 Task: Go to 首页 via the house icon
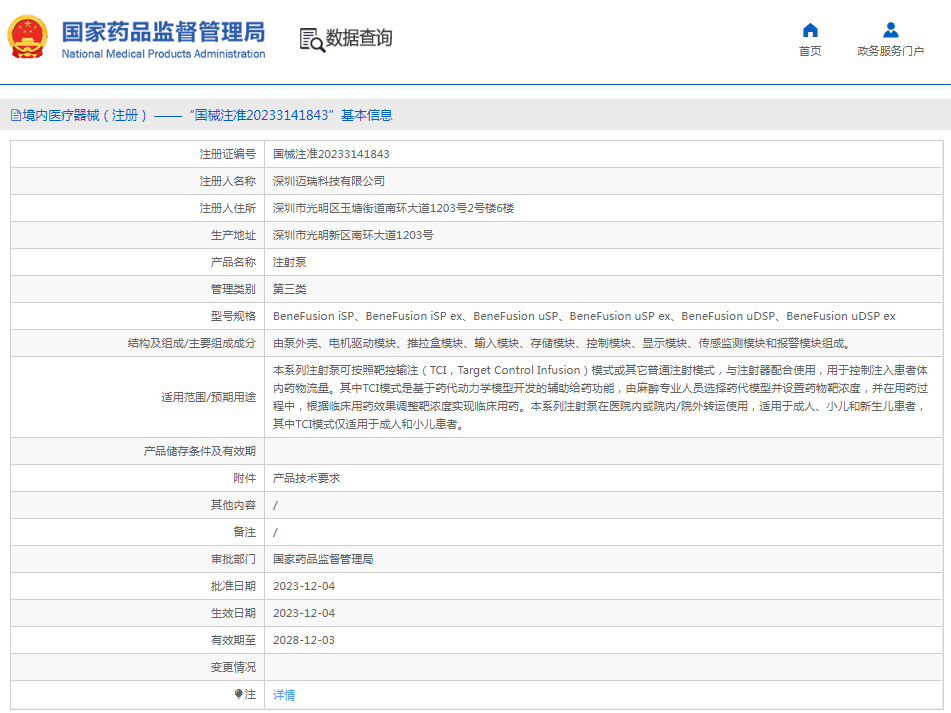[x=810, y=30]
